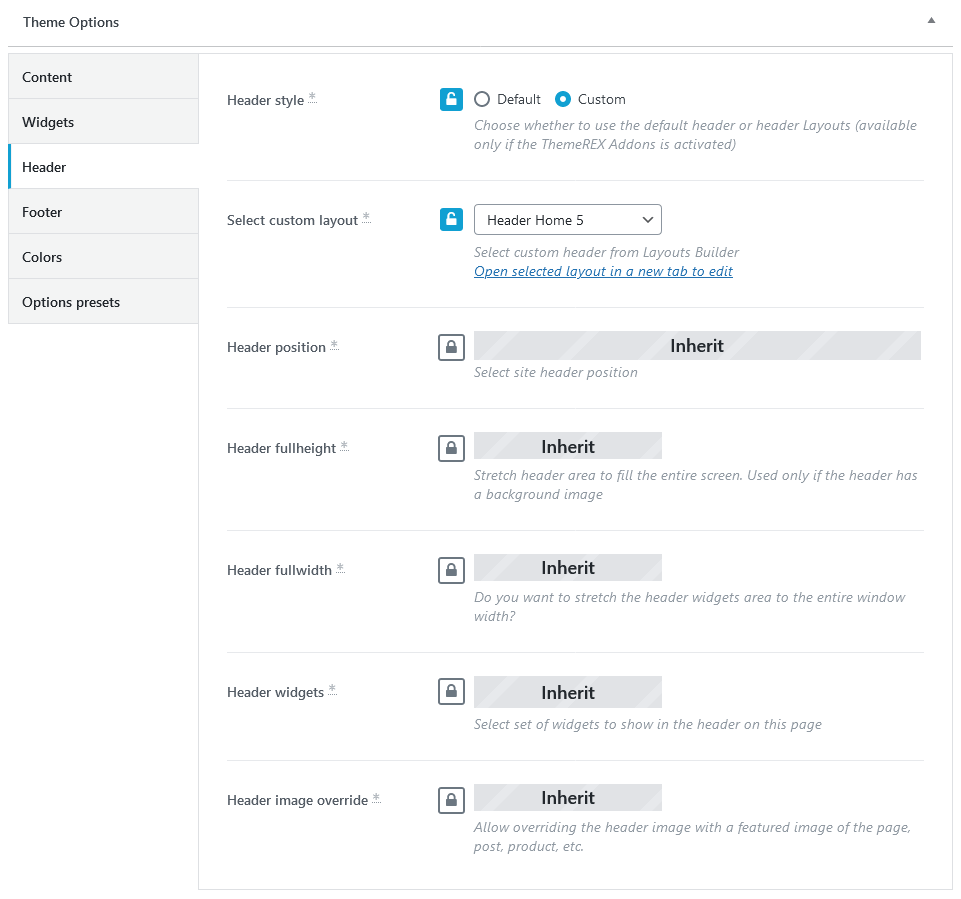Unlock the Header fullwidth inherit lock

[x=451, y=570]
